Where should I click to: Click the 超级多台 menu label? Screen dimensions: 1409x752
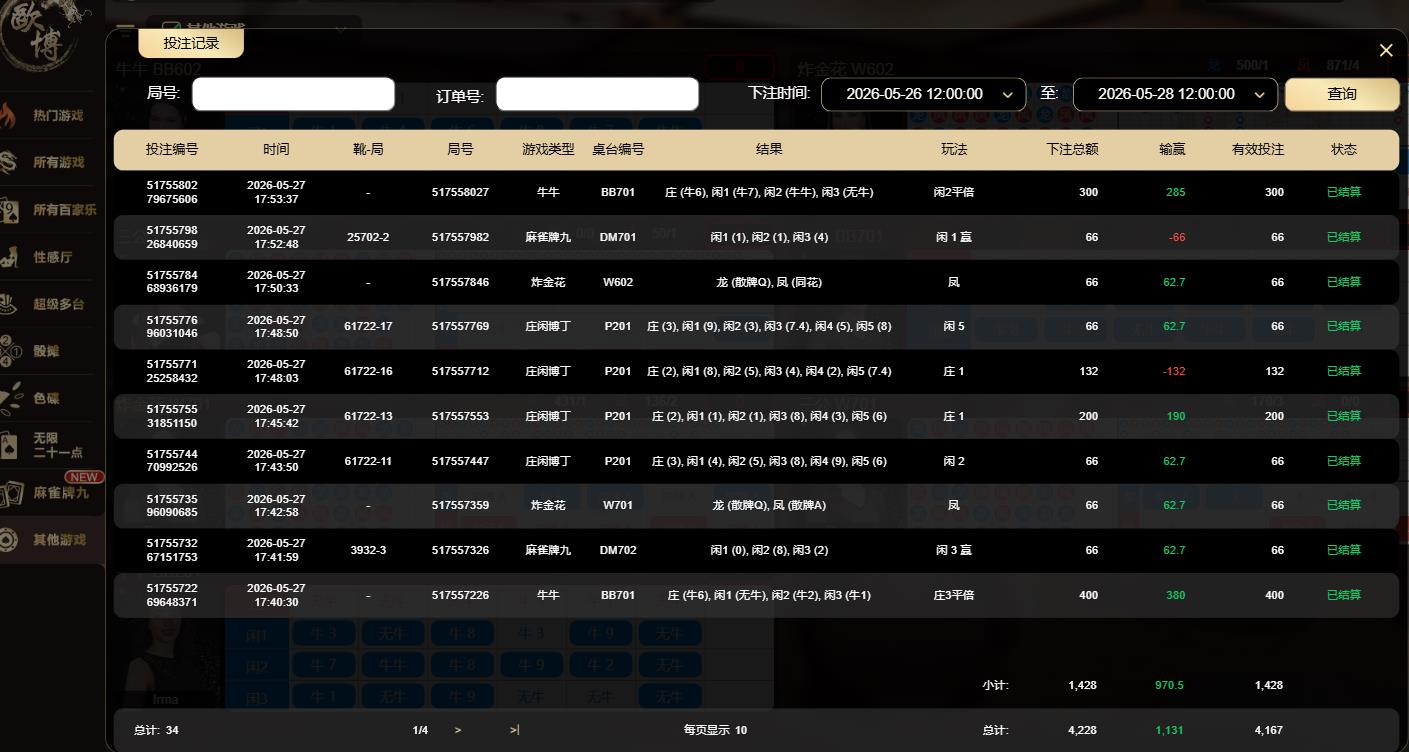click(x=58, y=304)
